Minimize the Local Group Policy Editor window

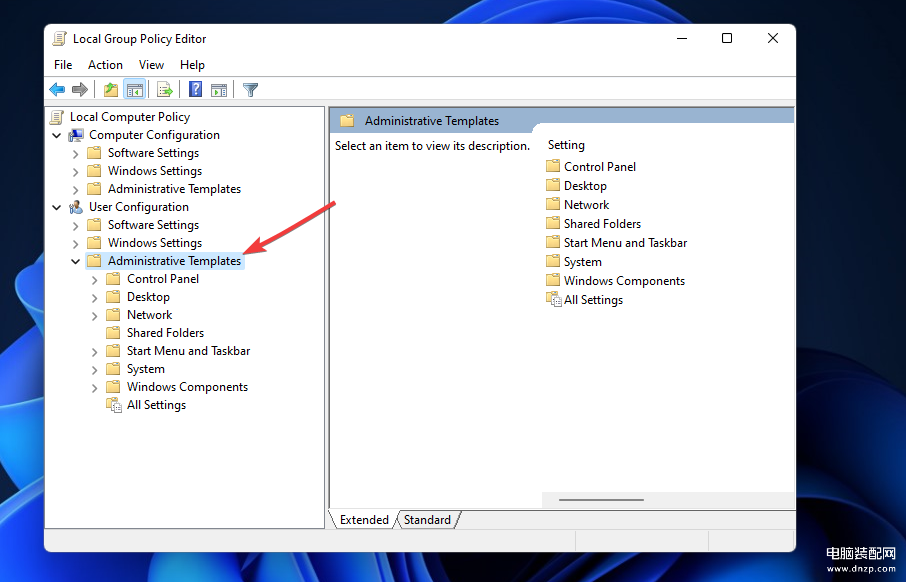tap(682, 38)
